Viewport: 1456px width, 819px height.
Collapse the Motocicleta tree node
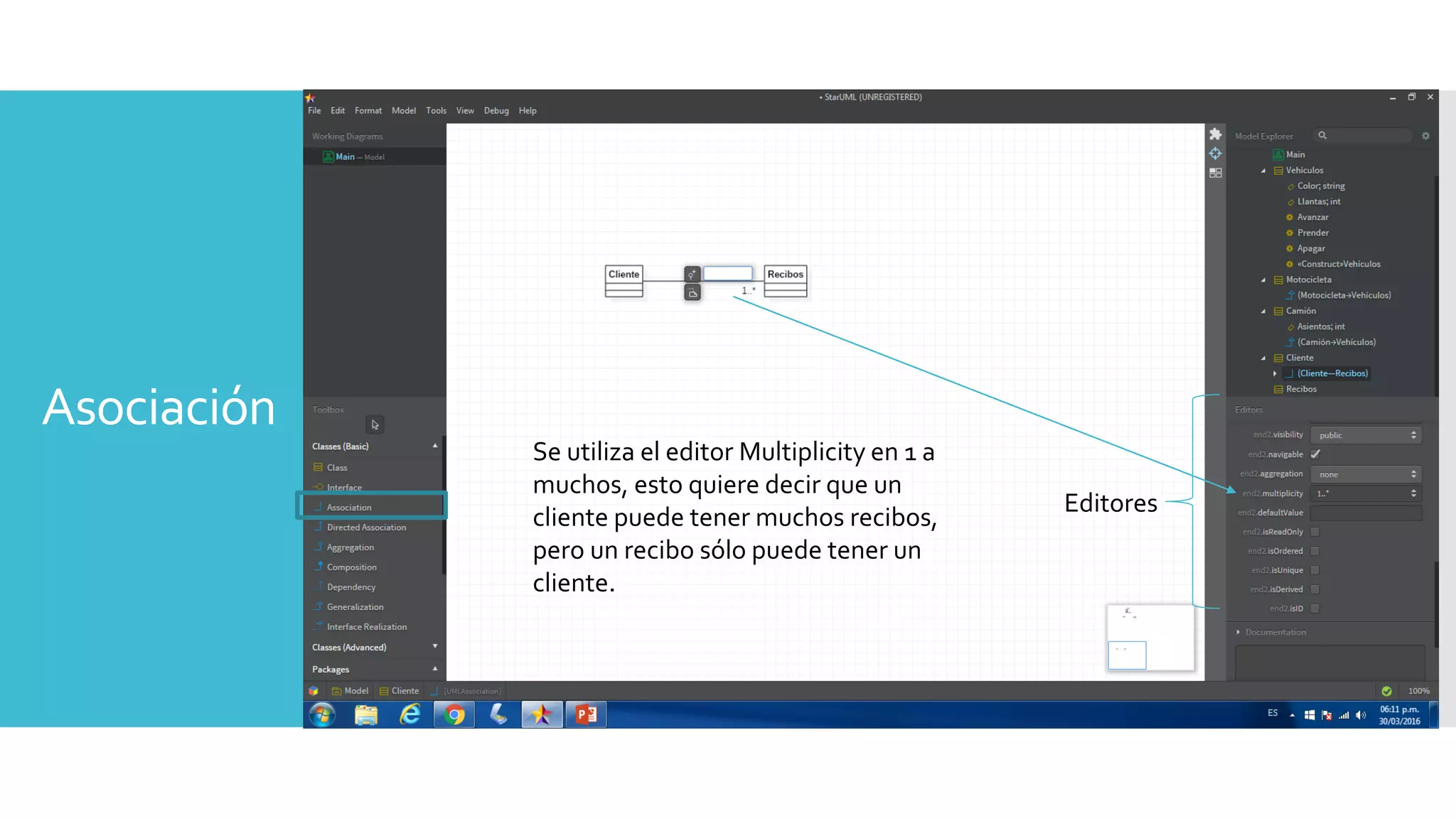[x=1263, y=280]
